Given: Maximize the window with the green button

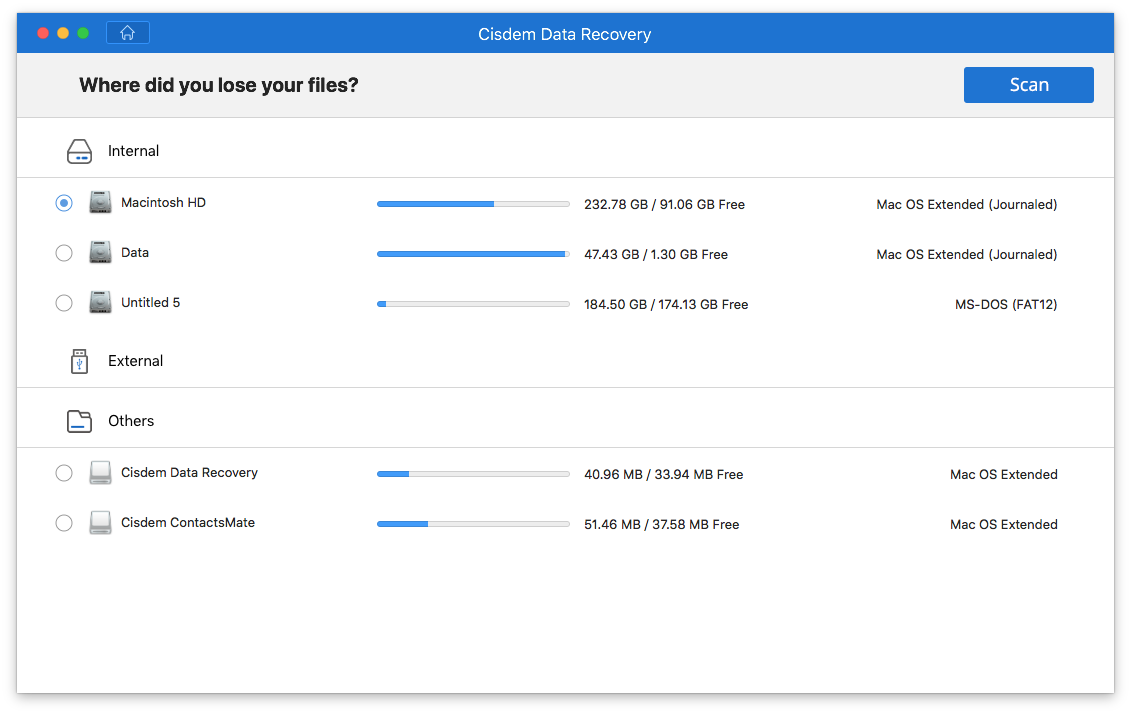Looking at the screenshot, I should pos(83,33).
